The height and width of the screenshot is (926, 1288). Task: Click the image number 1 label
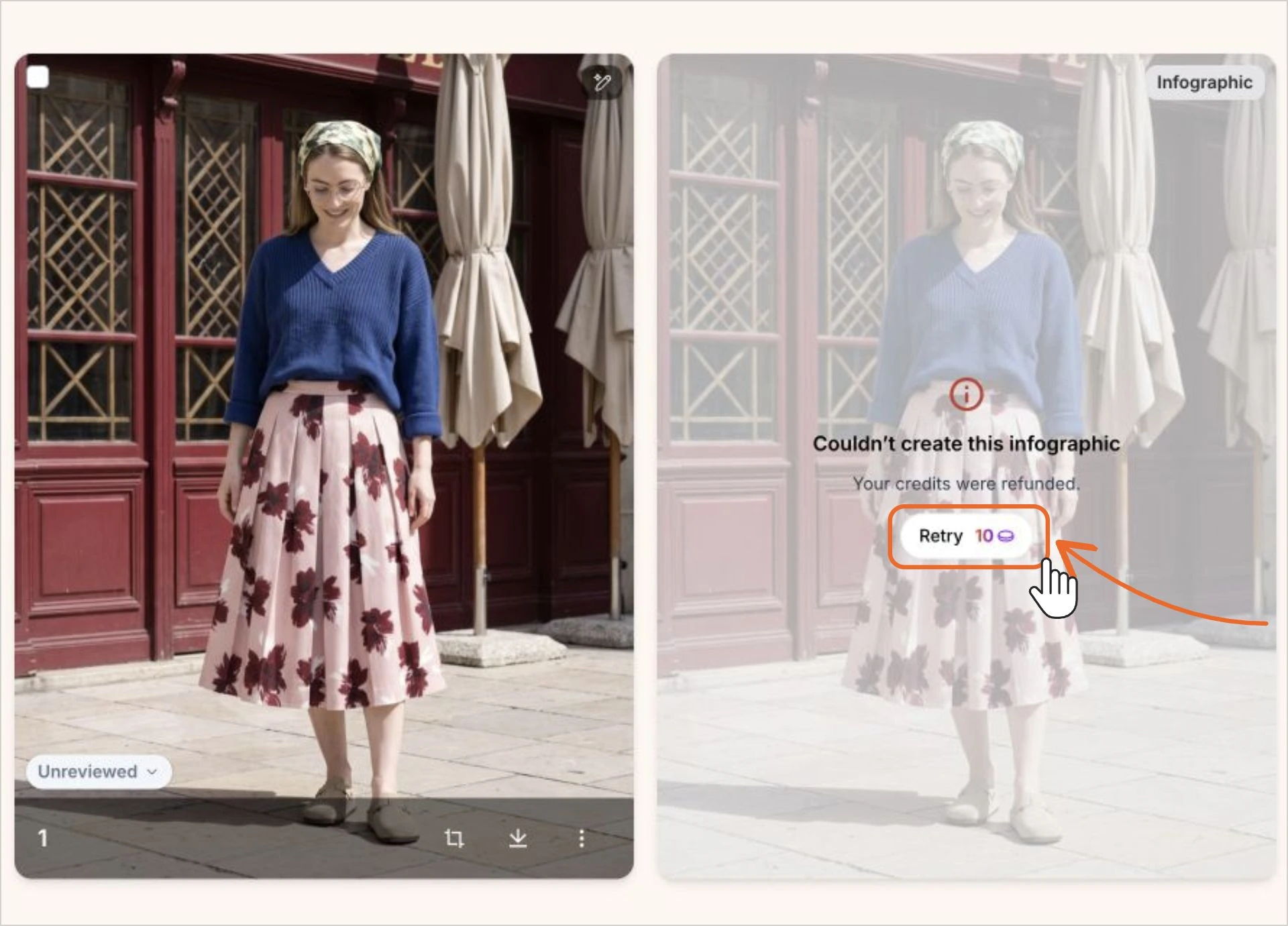pyautogui.click(x=43, y=838)
